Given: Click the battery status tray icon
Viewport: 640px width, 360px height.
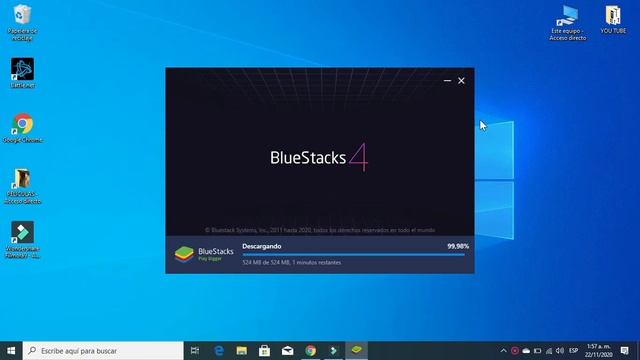Looking at the screenshot, I should (x=538, y=351).
